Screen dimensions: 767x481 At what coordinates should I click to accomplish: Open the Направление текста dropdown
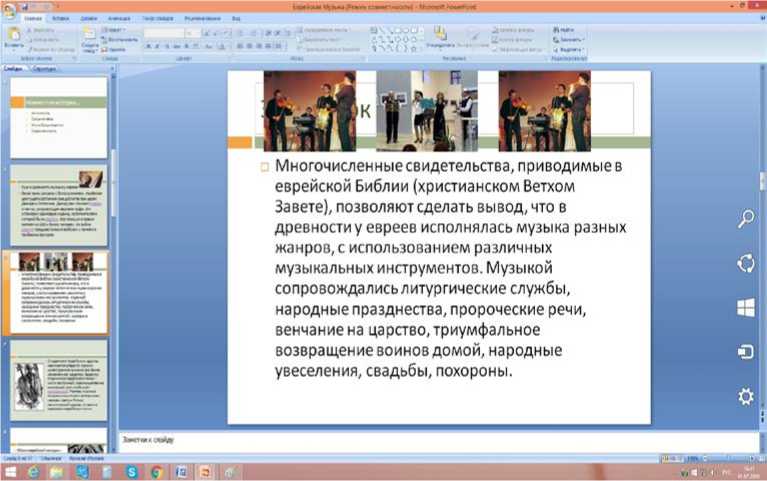(322, 30)
